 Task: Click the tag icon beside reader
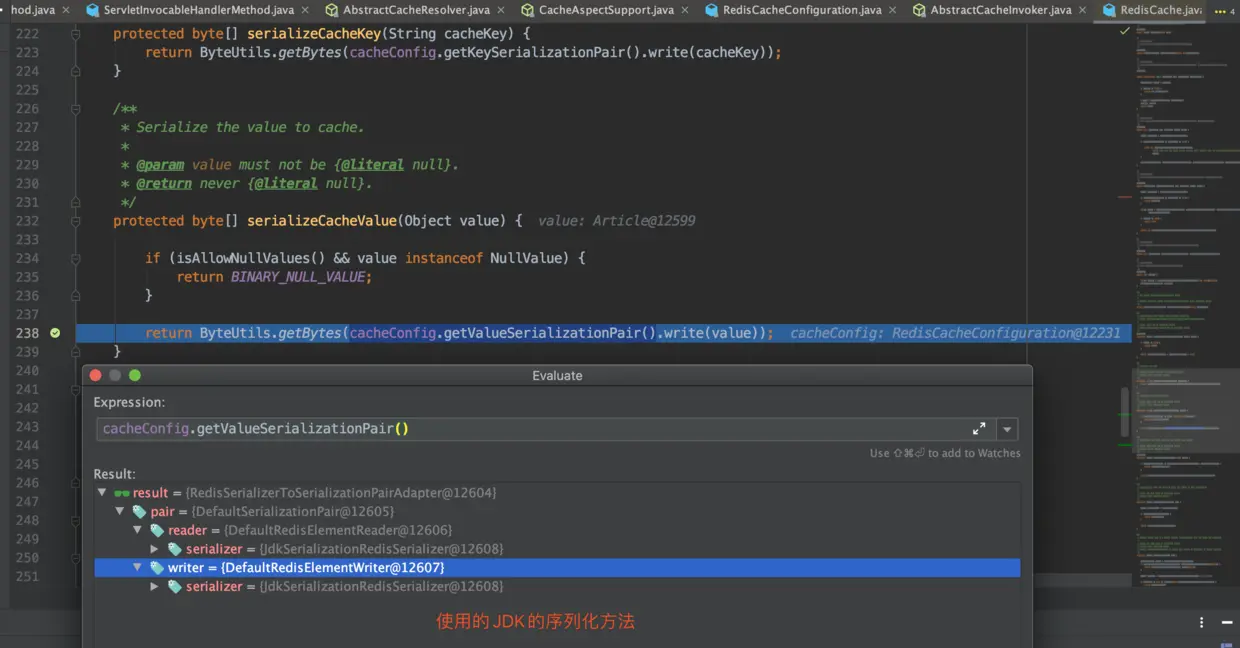(x=157, y=530)
